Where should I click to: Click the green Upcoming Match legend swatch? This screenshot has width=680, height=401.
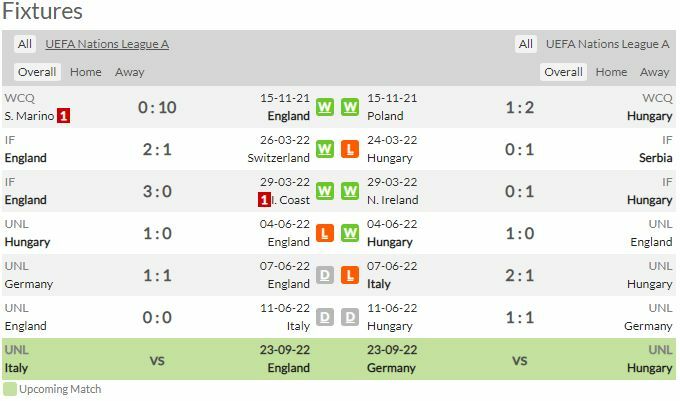[10, 389]
